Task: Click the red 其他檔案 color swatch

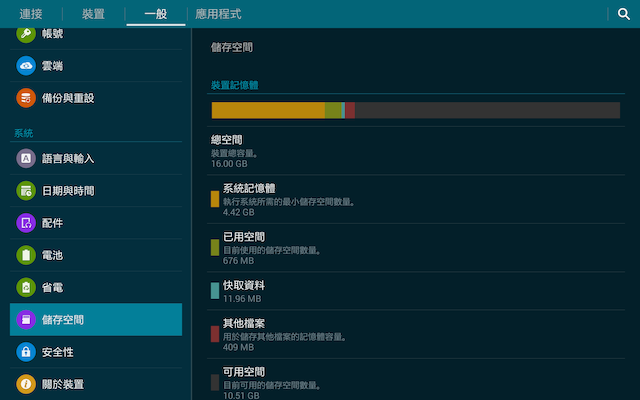Action: [215, 334]
